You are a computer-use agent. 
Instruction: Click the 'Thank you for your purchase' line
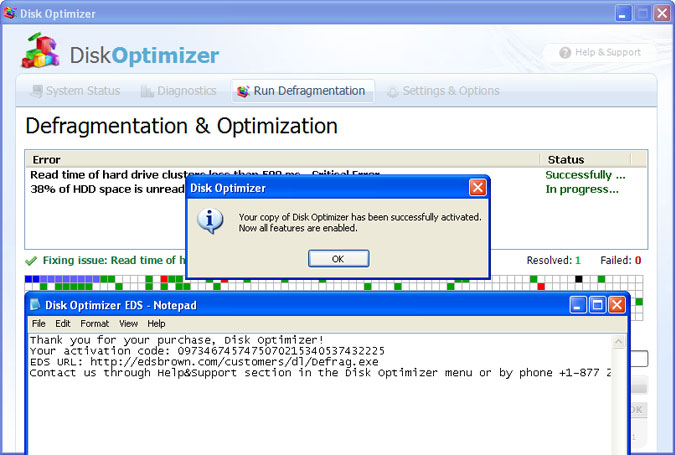click(x=176, y=340)
